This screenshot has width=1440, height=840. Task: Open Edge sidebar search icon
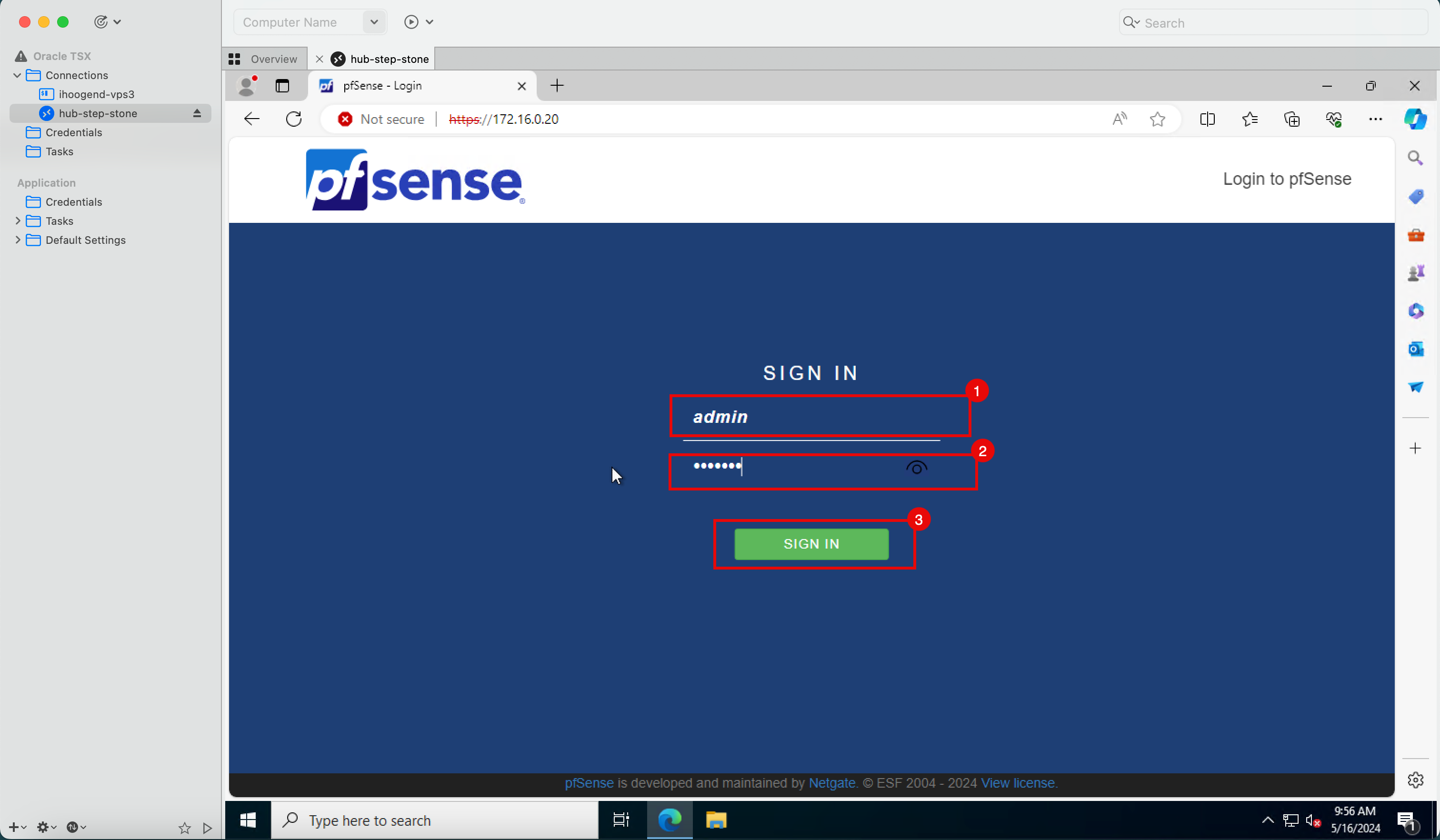(x=1415, y=158)
